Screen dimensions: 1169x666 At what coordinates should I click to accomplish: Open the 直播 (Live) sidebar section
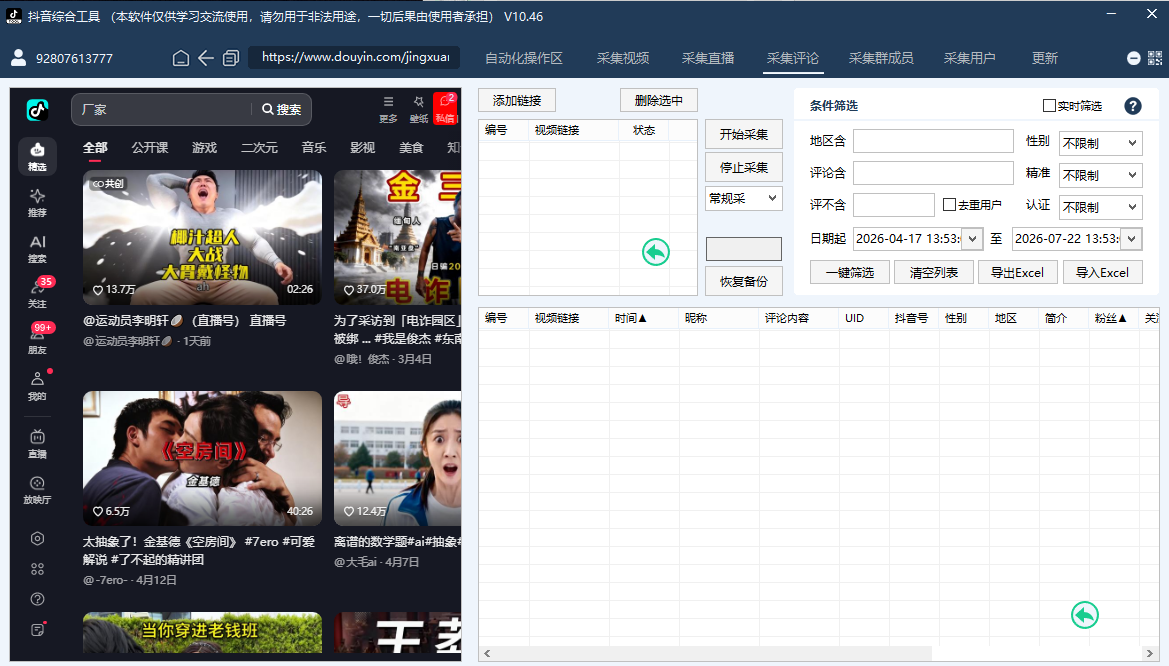[x=37, y=444]
